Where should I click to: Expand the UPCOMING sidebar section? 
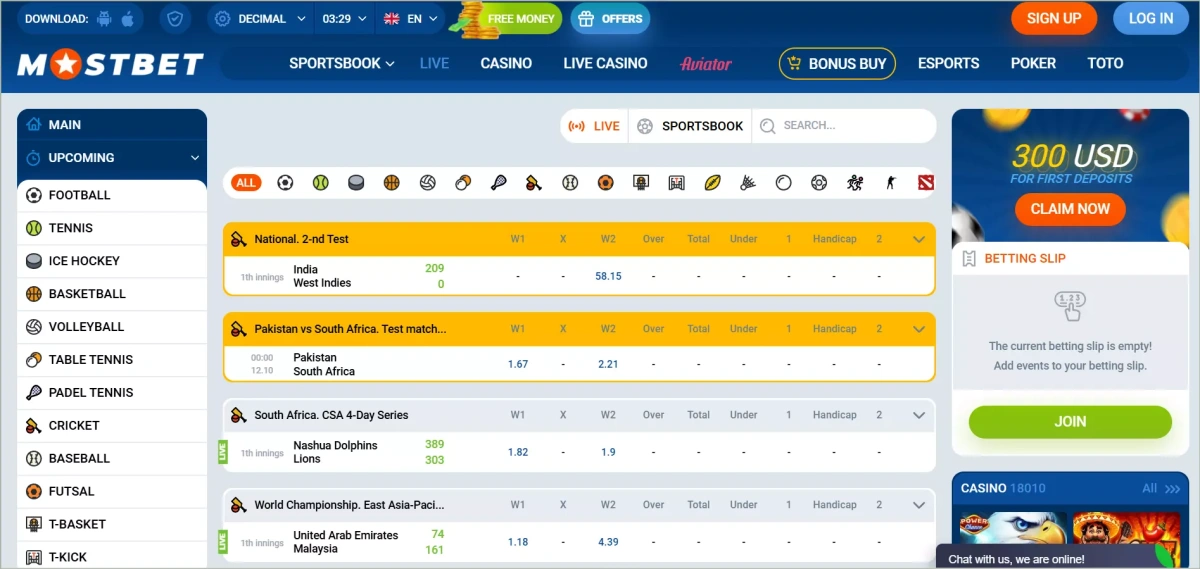(195, 158)
